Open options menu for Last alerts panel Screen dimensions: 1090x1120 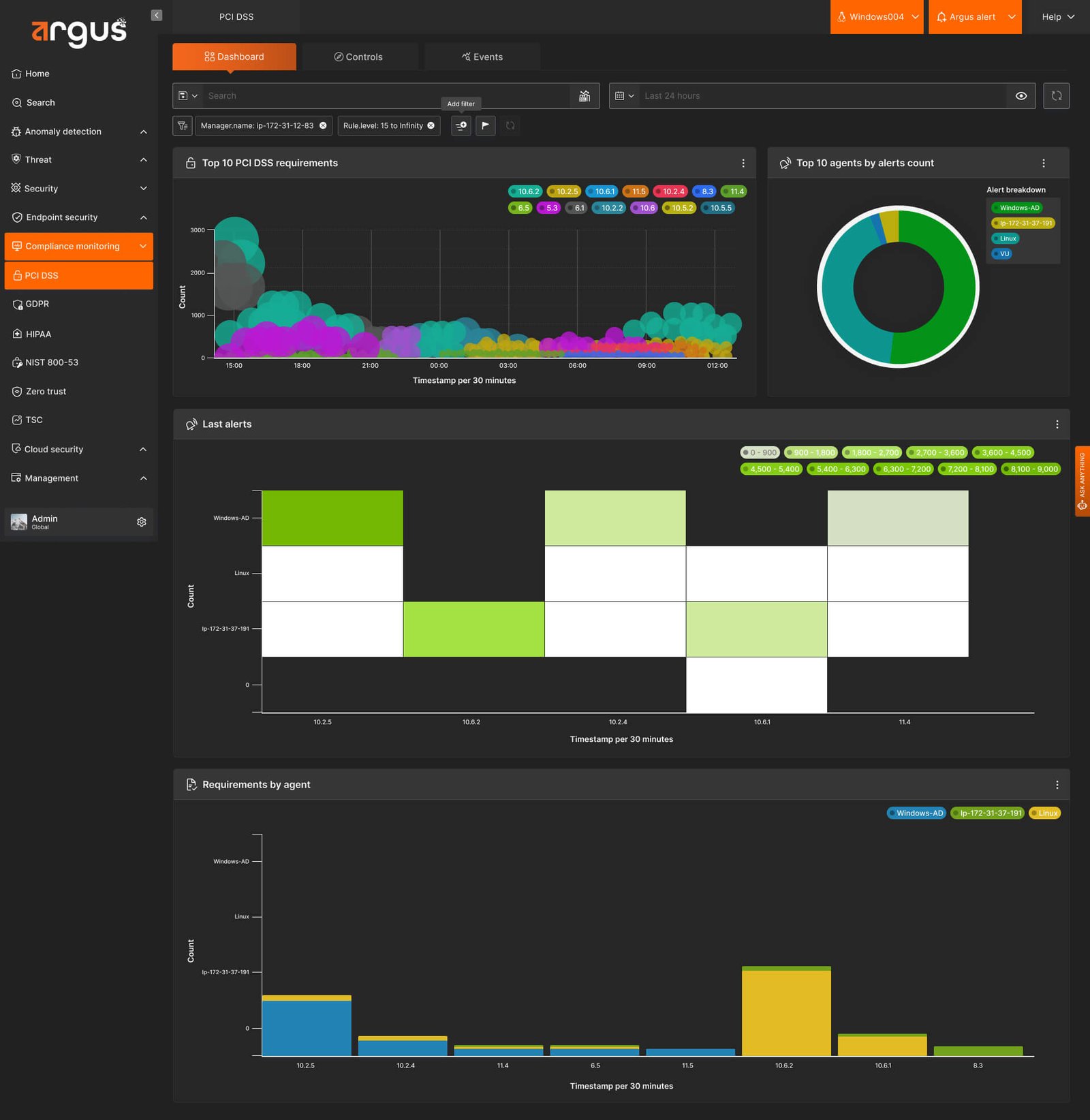tap(1057, 424)
